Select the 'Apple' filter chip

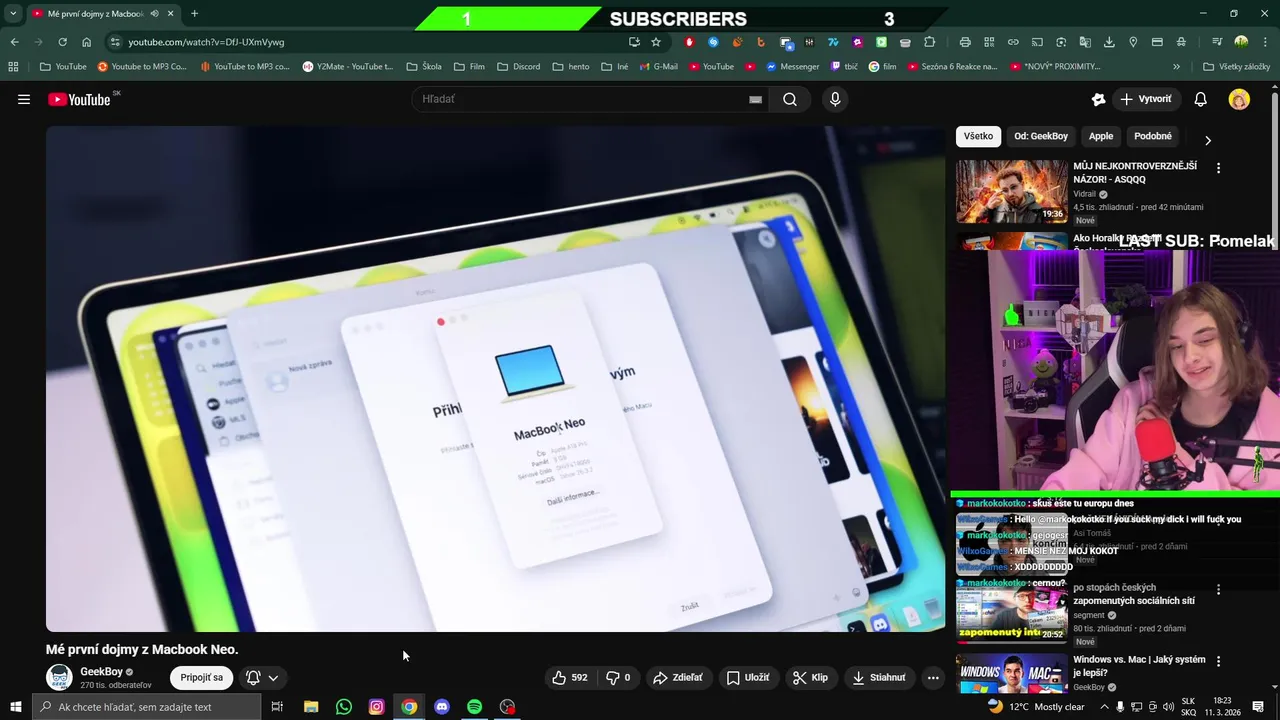pos(1101,136)
